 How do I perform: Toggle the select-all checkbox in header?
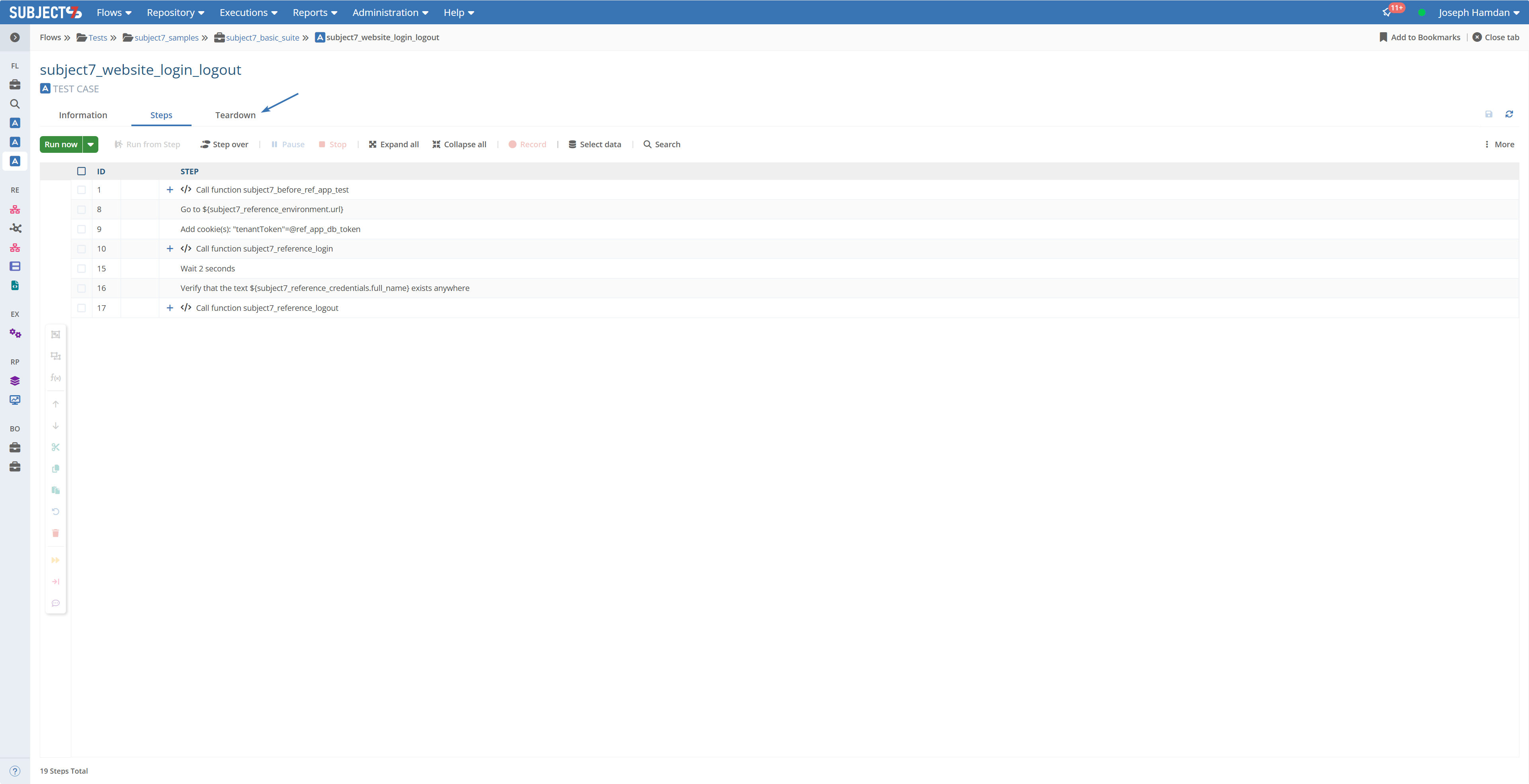(81, 172)
